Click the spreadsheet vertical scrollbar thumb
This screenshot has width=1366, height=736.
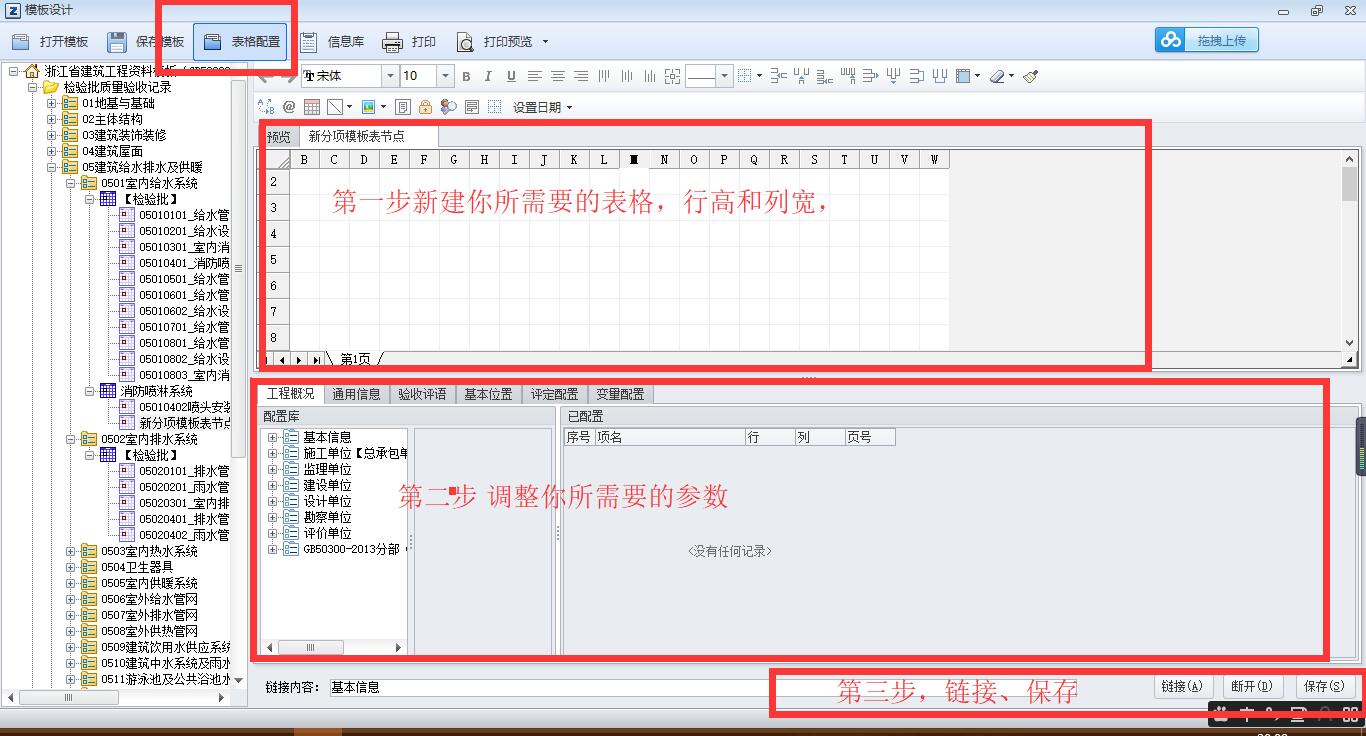pyautogui.click(x=1349, y=184)
